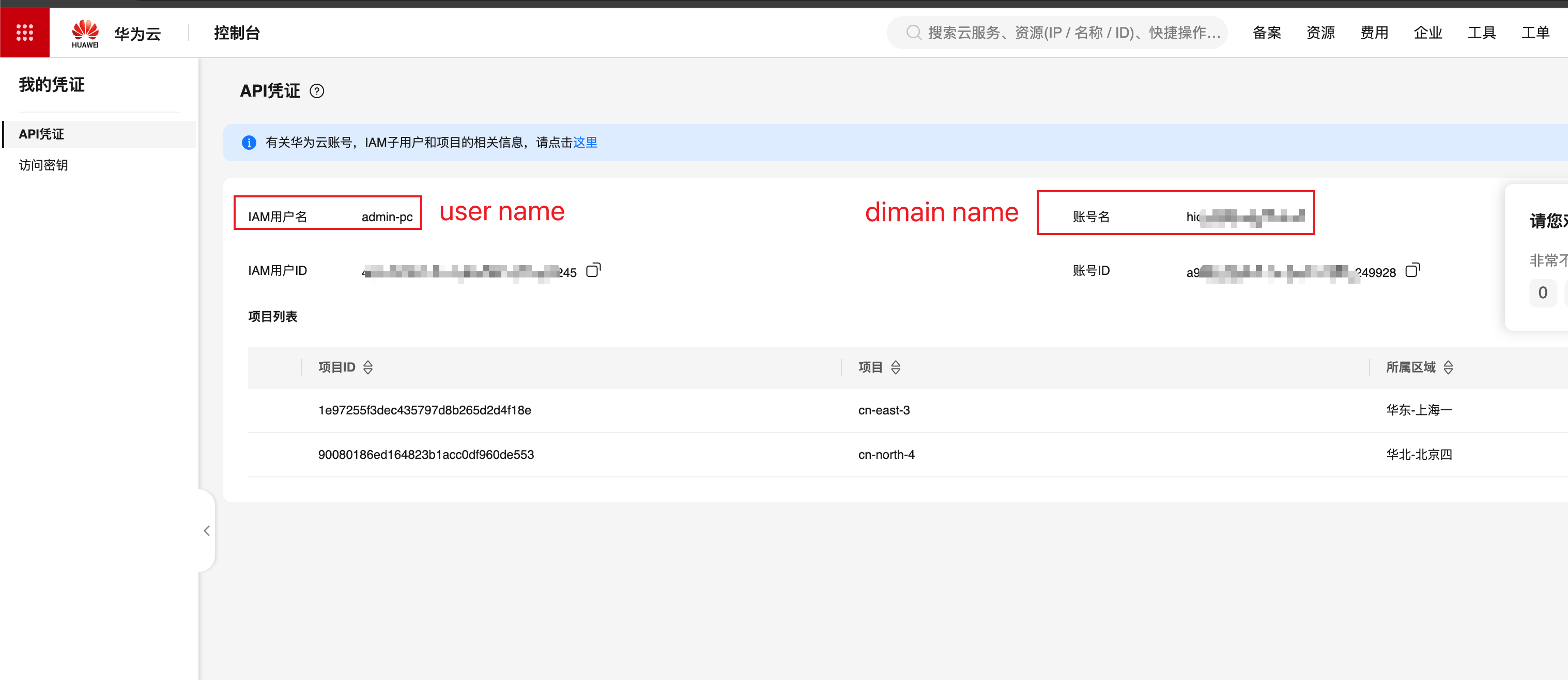
Task: Open the 工单 top menu
Action: point(1535,32)
